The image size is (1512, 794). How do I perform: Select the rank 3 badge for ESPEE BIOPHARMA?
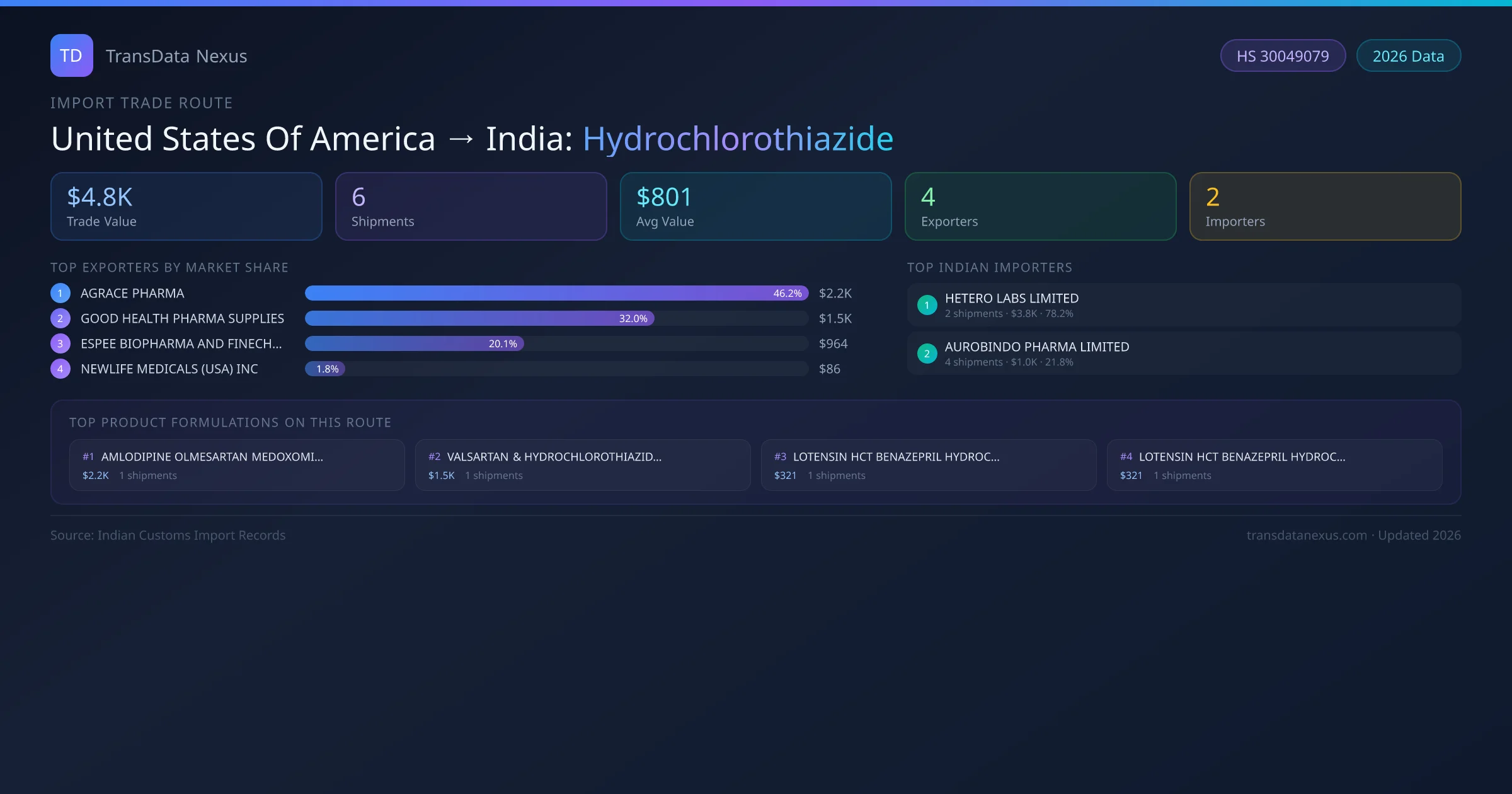click(x=60, y=343)
